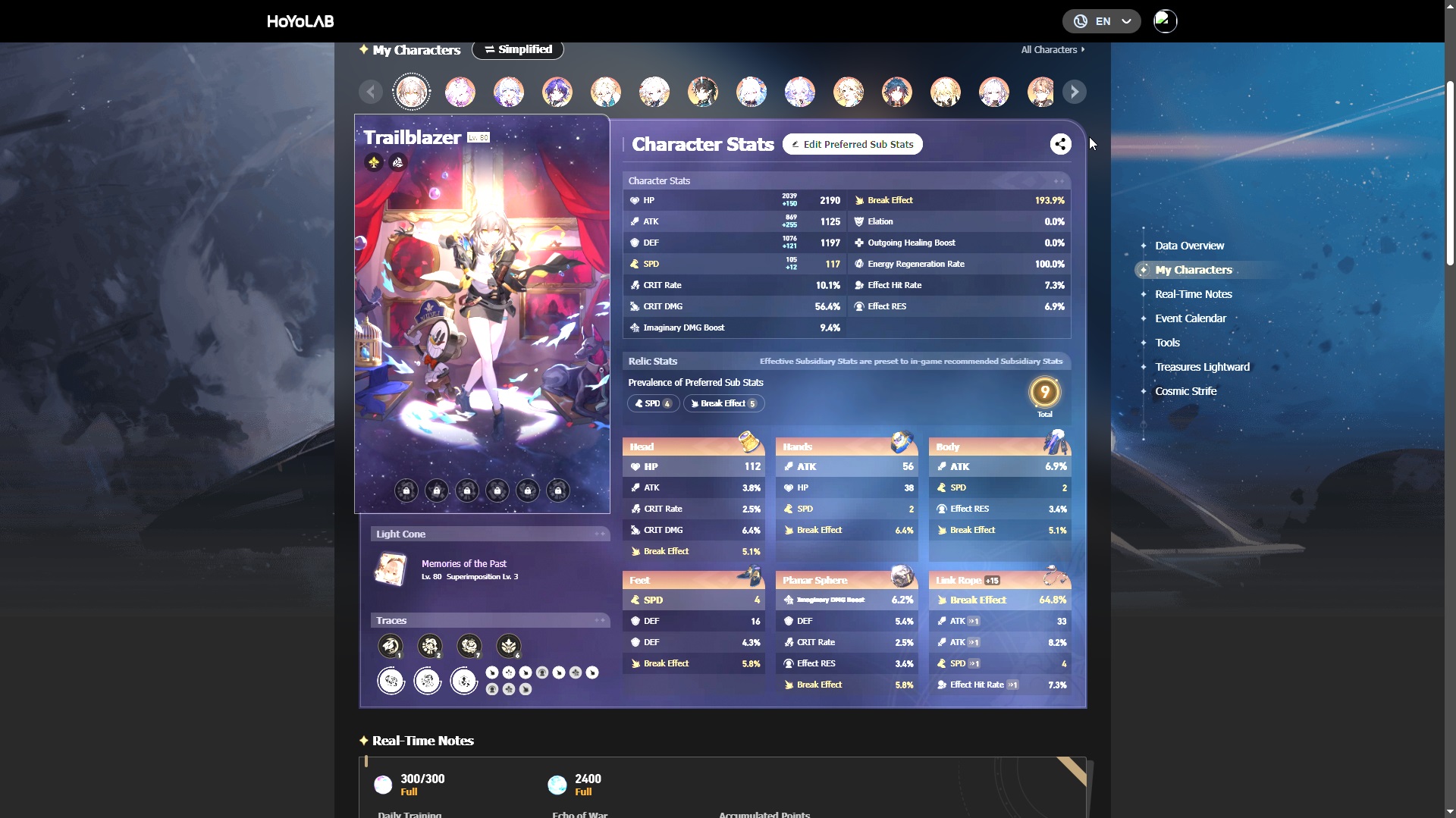Image resolution: width=1456 pixels, height=818 pixels.
Task: Click the trace icon with level badge 2
Action: click(430, 646)
